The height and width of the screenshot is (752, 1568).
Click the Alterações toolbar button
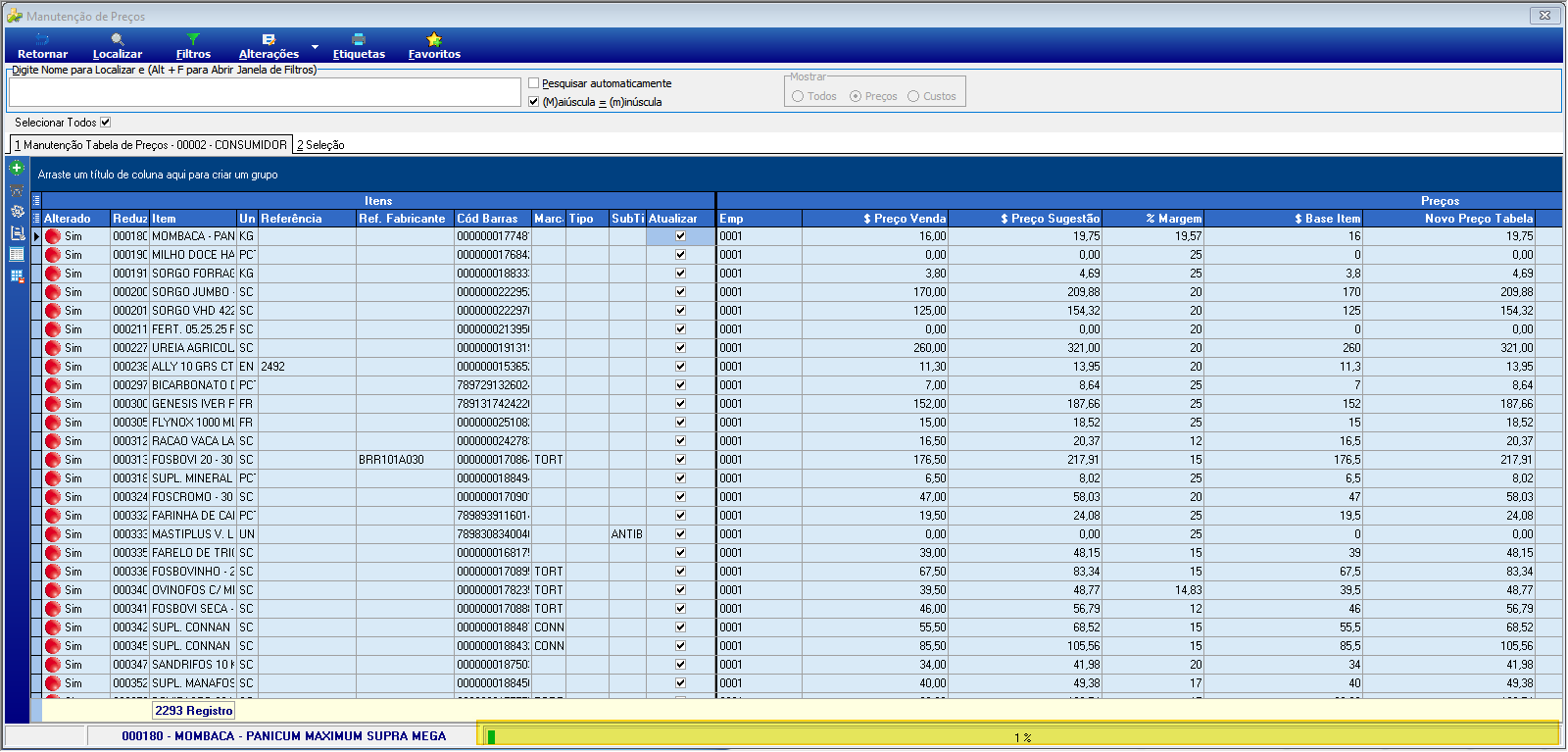269,47
